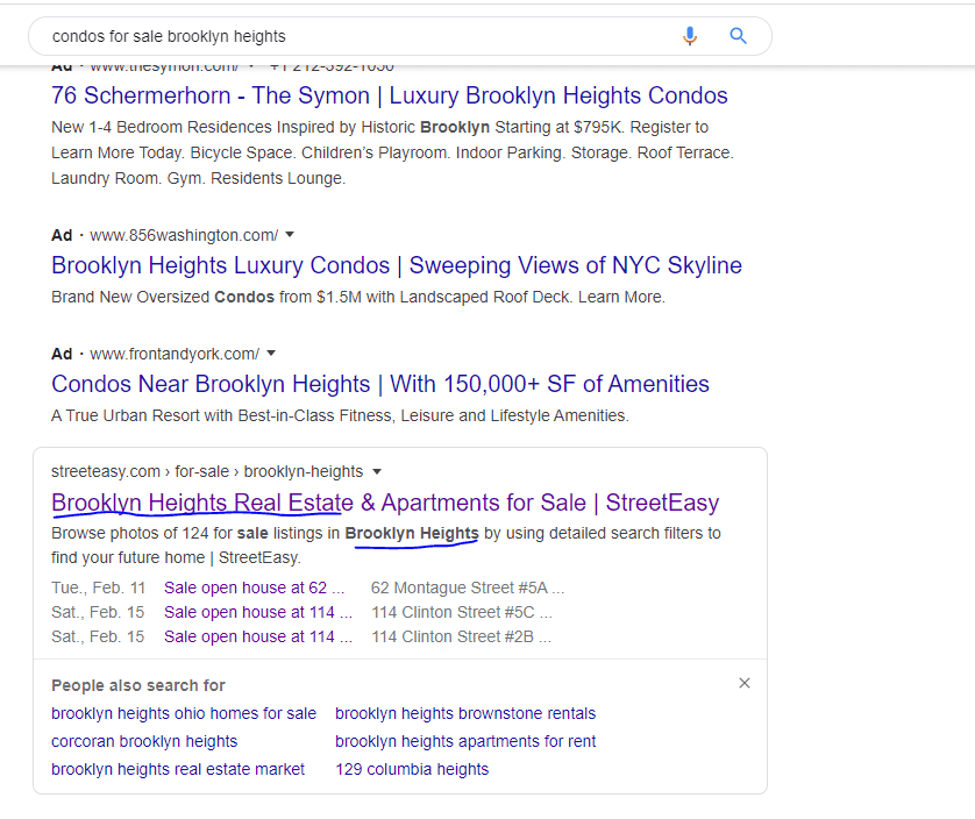Click Tue., Feb. 11 date text
The width and height of the screenshot is (975, 819).
click(x=98, y=588)
